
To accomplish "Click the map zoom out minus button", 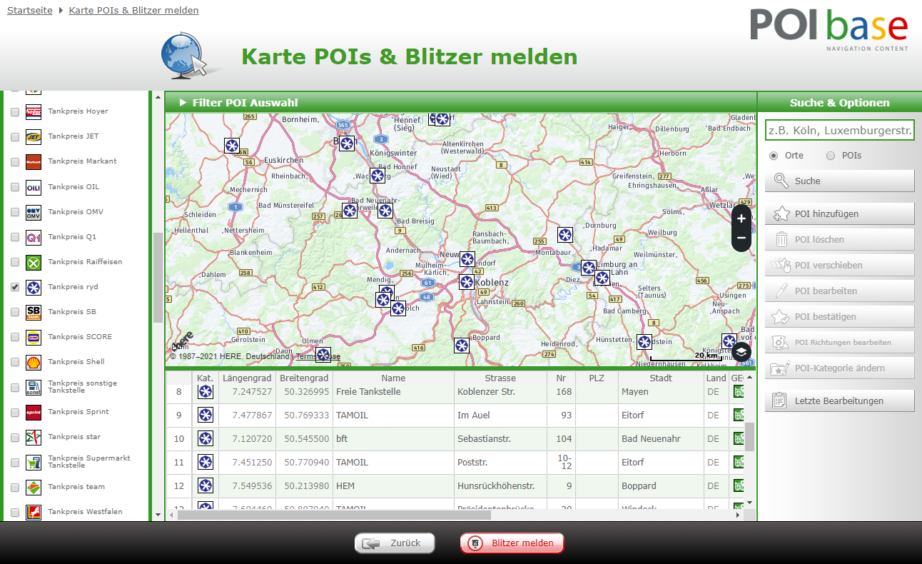I will coord(741,239).
